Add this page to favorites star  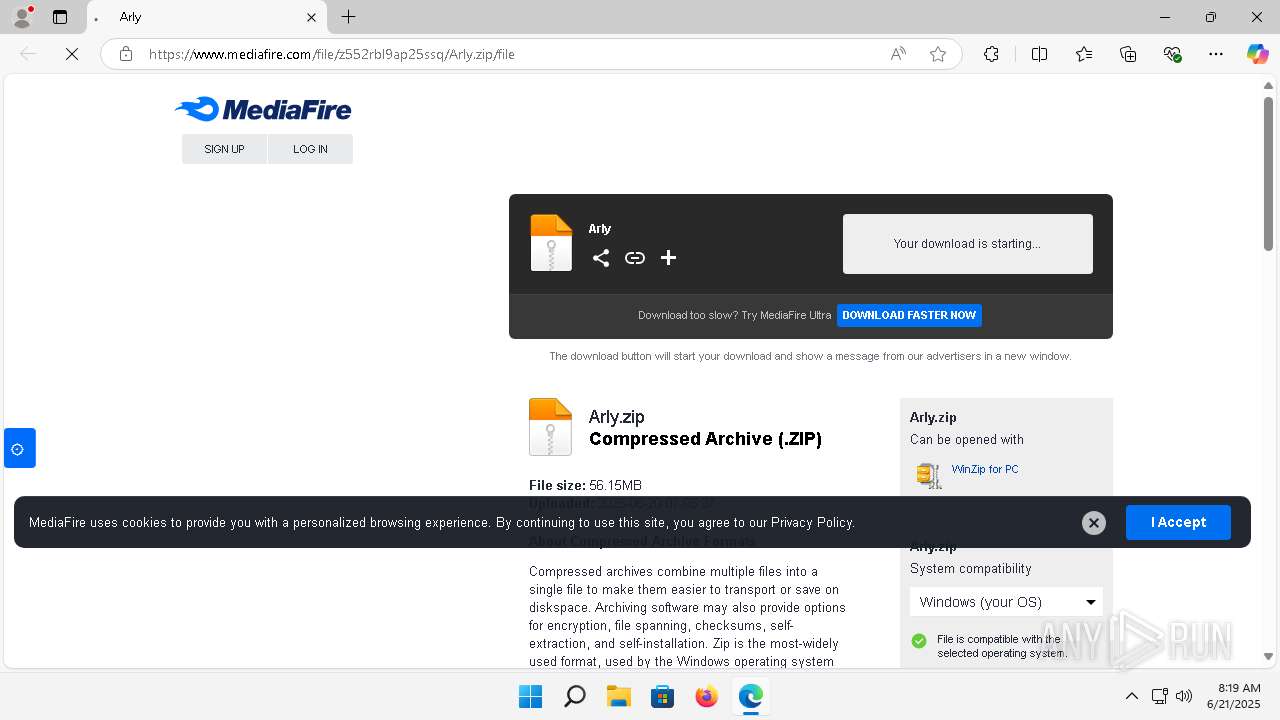tap(938, 54)
